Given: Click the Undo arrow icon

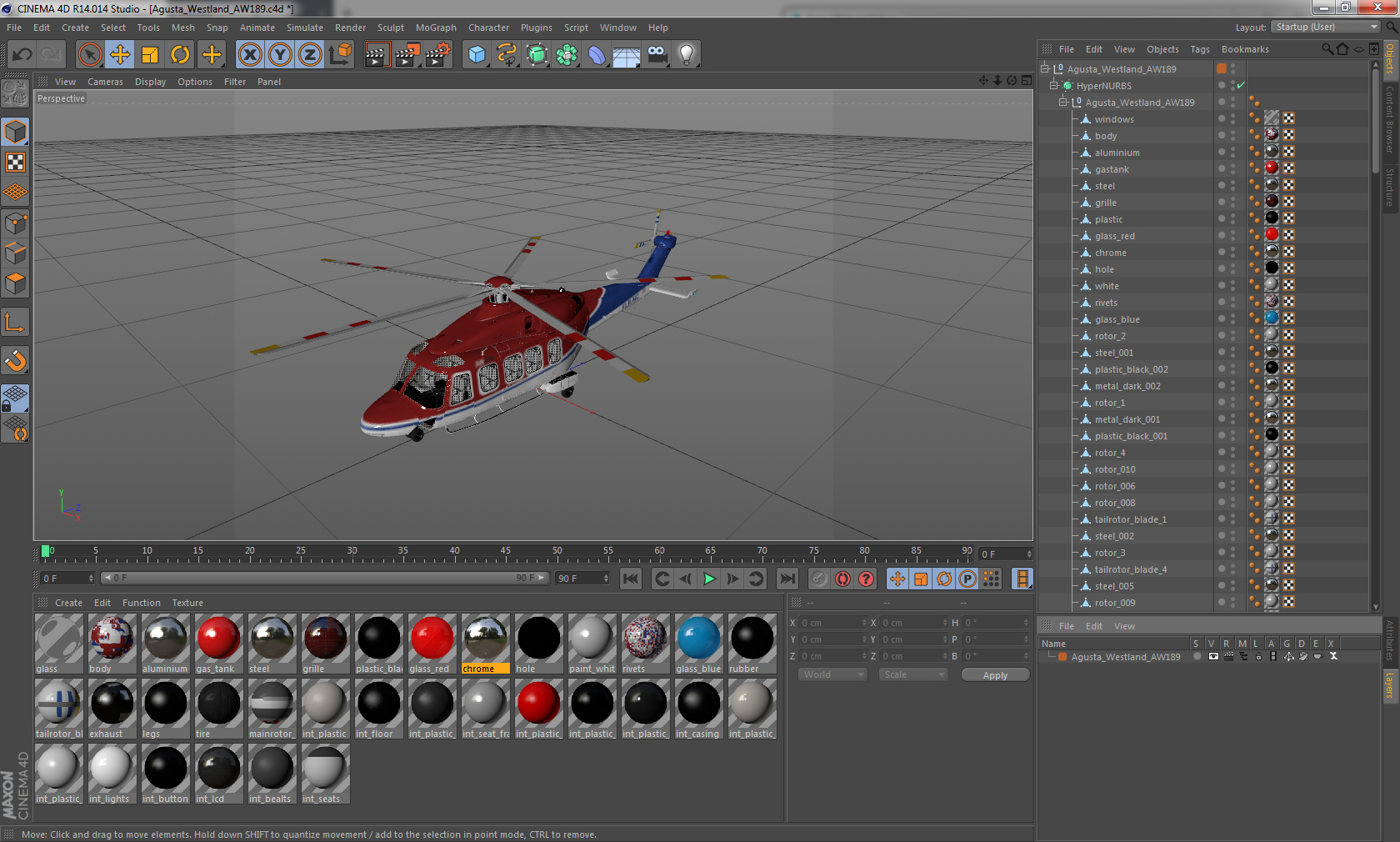Looking at the screenshot, I should coord(22,55).
